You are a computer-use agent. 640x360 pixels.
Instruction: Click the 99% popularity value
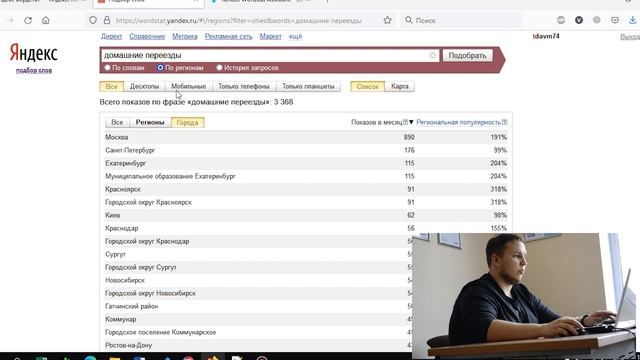pyautogui.click(x=500, y=150)
